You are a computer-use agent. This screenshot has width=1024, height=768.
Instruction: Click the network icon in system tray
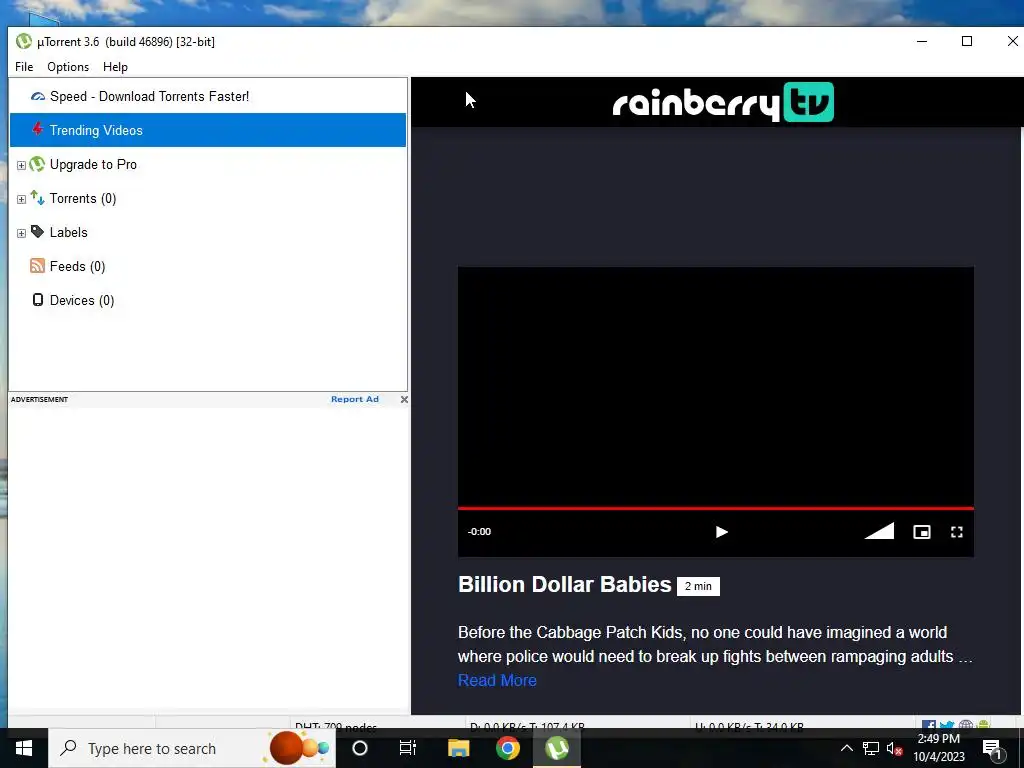871,748
